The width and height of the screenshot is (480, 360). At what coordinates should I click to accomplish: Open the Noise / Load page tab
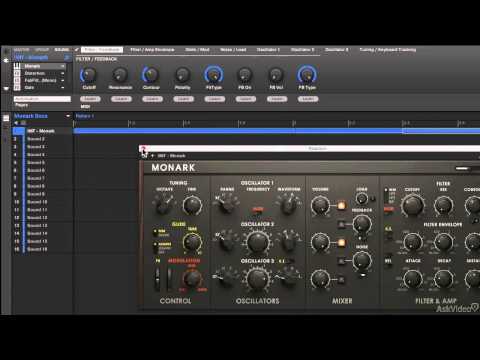click(x=233, y=50)
